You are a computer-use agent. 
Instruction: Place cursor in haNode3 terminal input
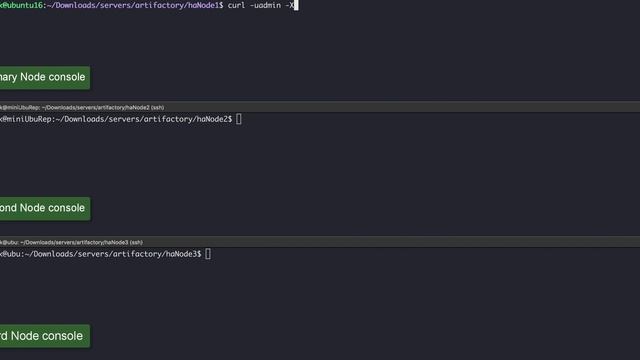(208, 254)
